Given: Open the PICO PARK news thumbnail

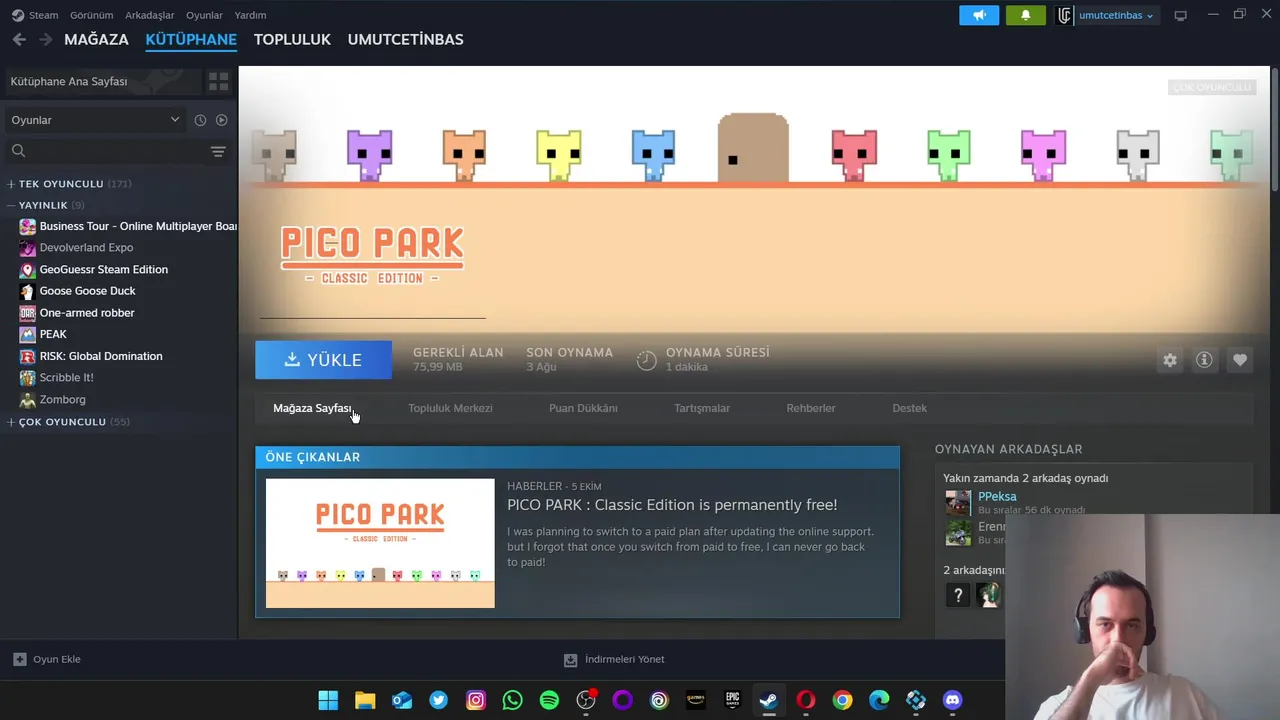Looking at the screenshot, I should click(380, 543).
